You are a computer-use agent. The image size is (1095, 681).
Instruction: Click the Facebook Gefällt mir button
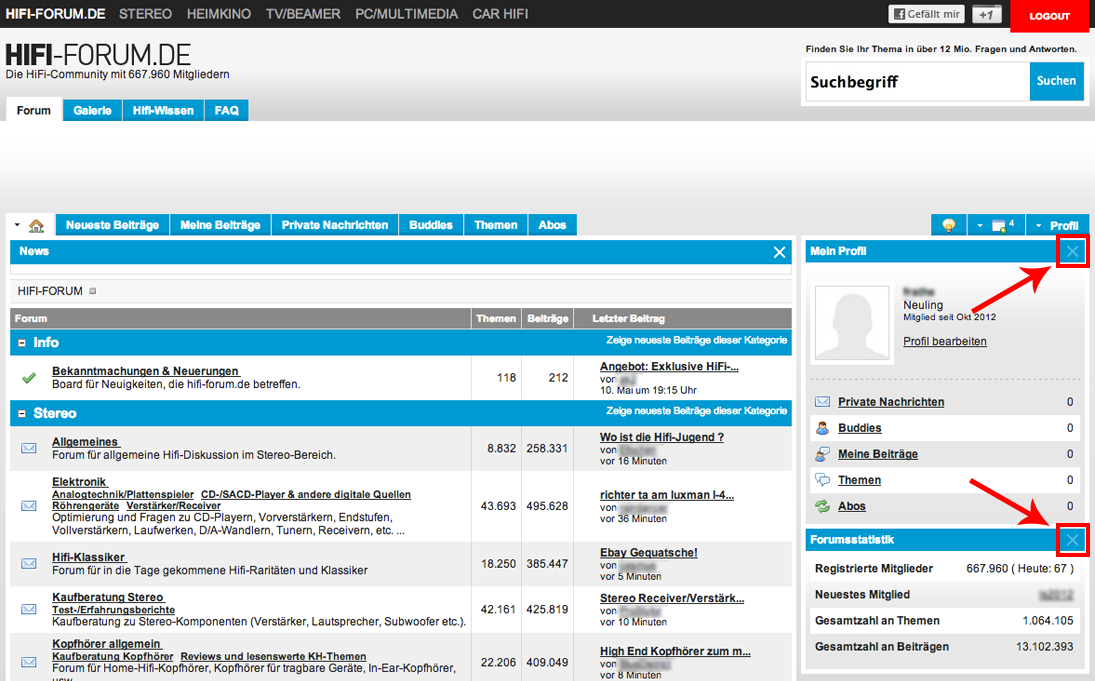[926, 15]
